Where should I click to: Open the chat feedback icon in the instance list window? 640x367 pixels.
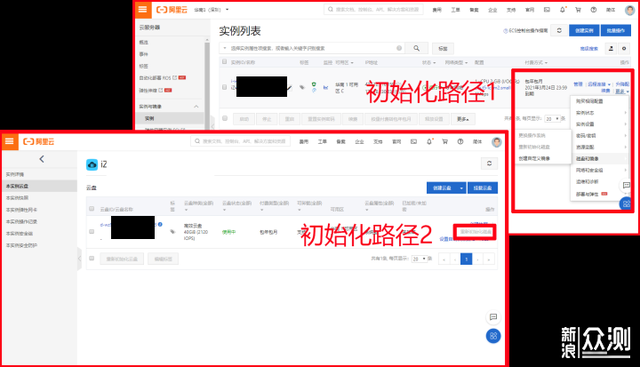[x=626, y=185]
